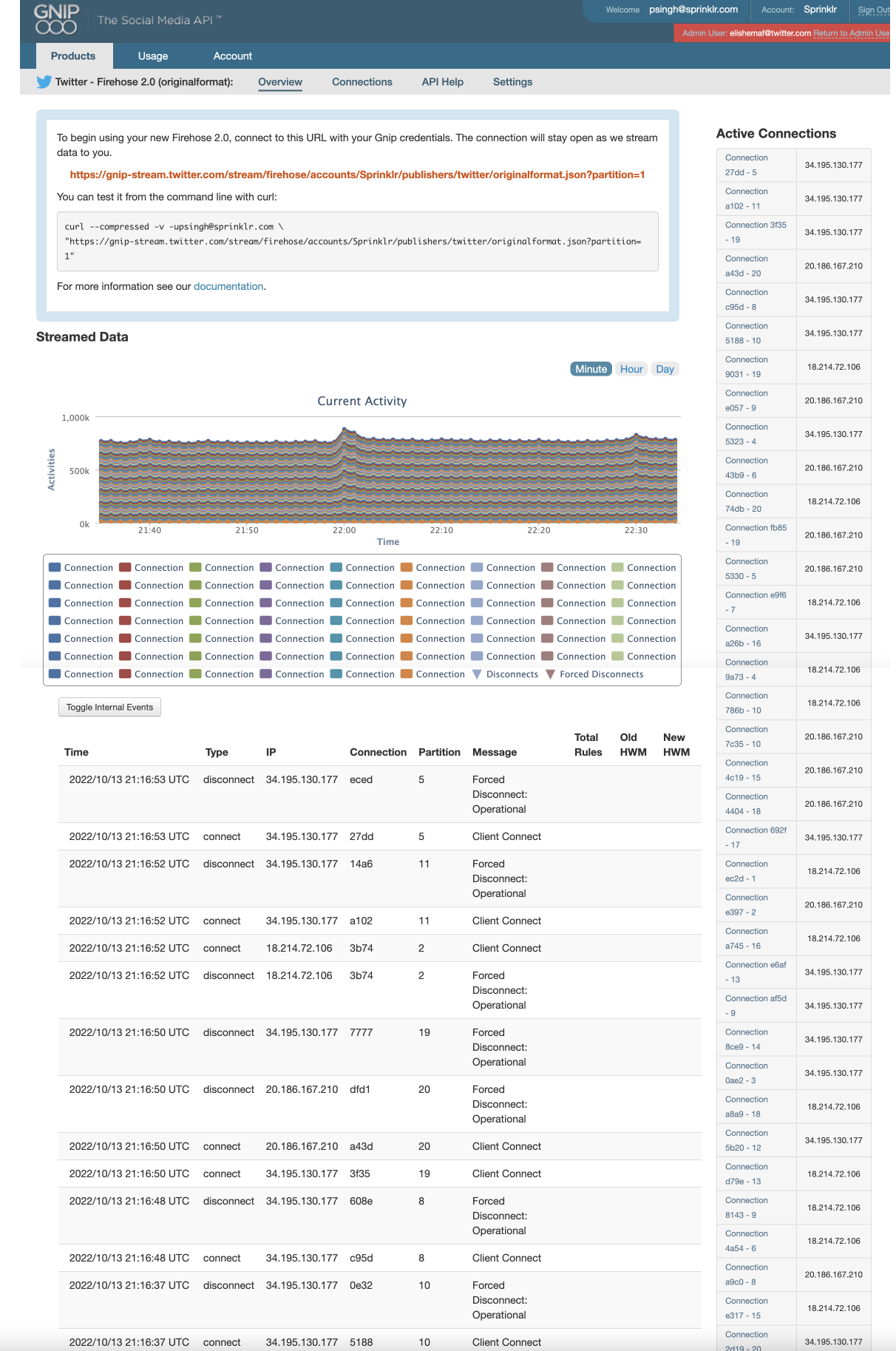Click the Total Rules column header
Screen dimensions: 896x1351
point(588,745)
